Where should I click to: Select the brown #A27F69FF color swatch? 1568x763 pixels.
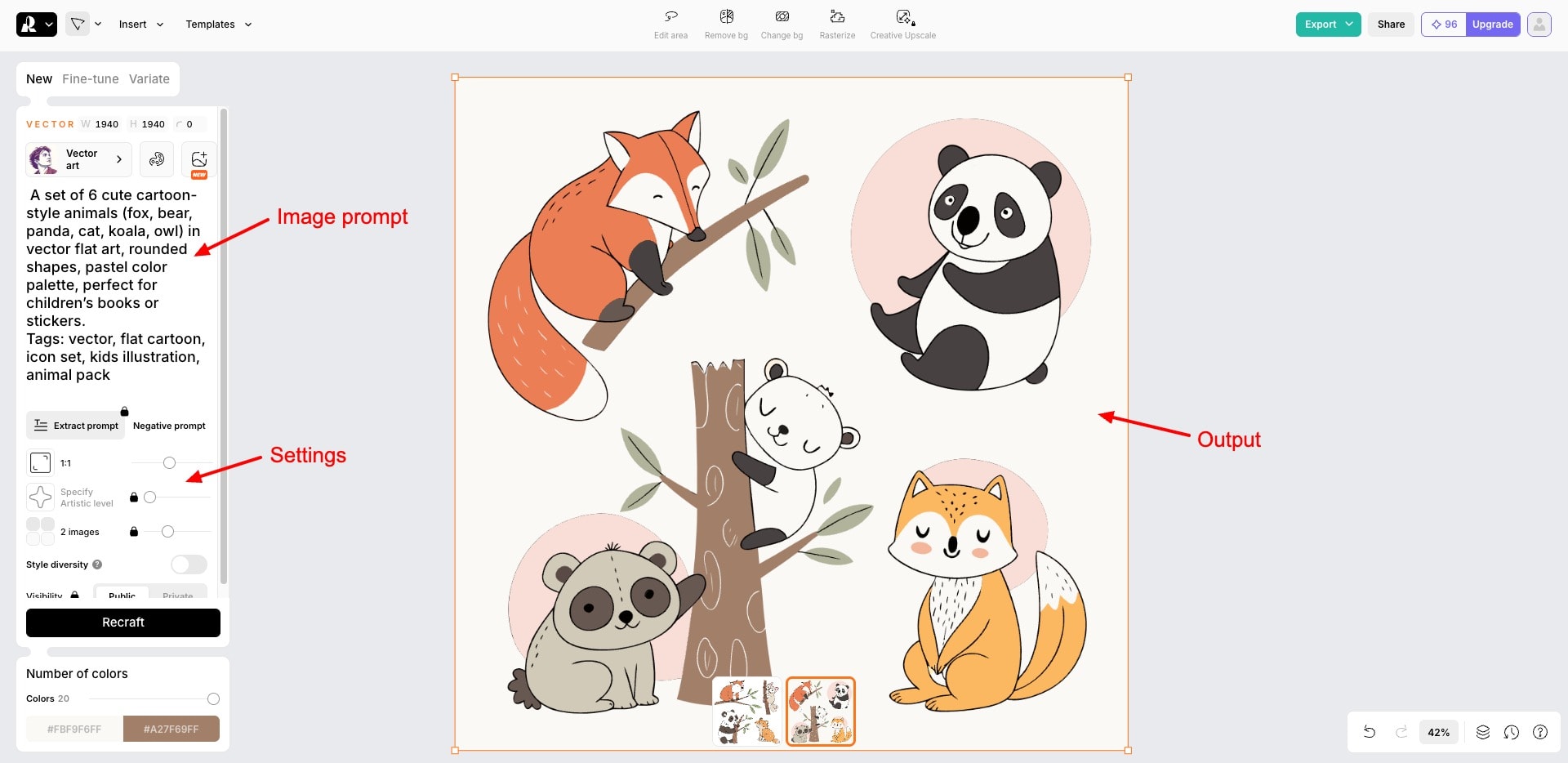click(x=171, y=729)
